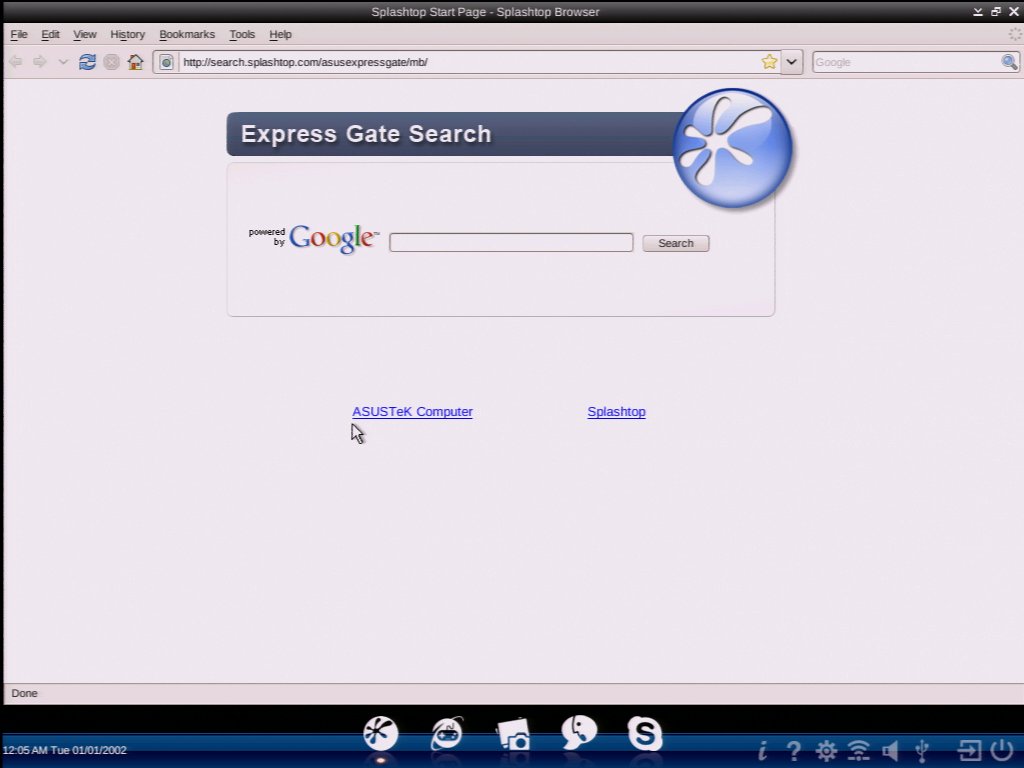Open network Wi-Fi settings icon
Image resolution: width=1024 pixels, height=768 pixels.
point(858,750)
